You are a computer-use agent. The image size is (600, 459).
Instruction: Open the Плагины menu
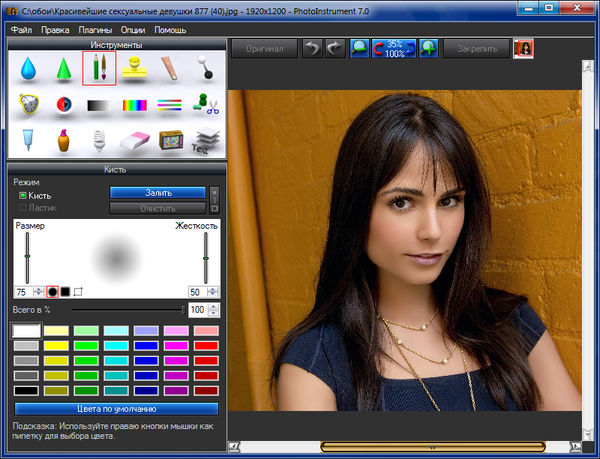point(95,30)
